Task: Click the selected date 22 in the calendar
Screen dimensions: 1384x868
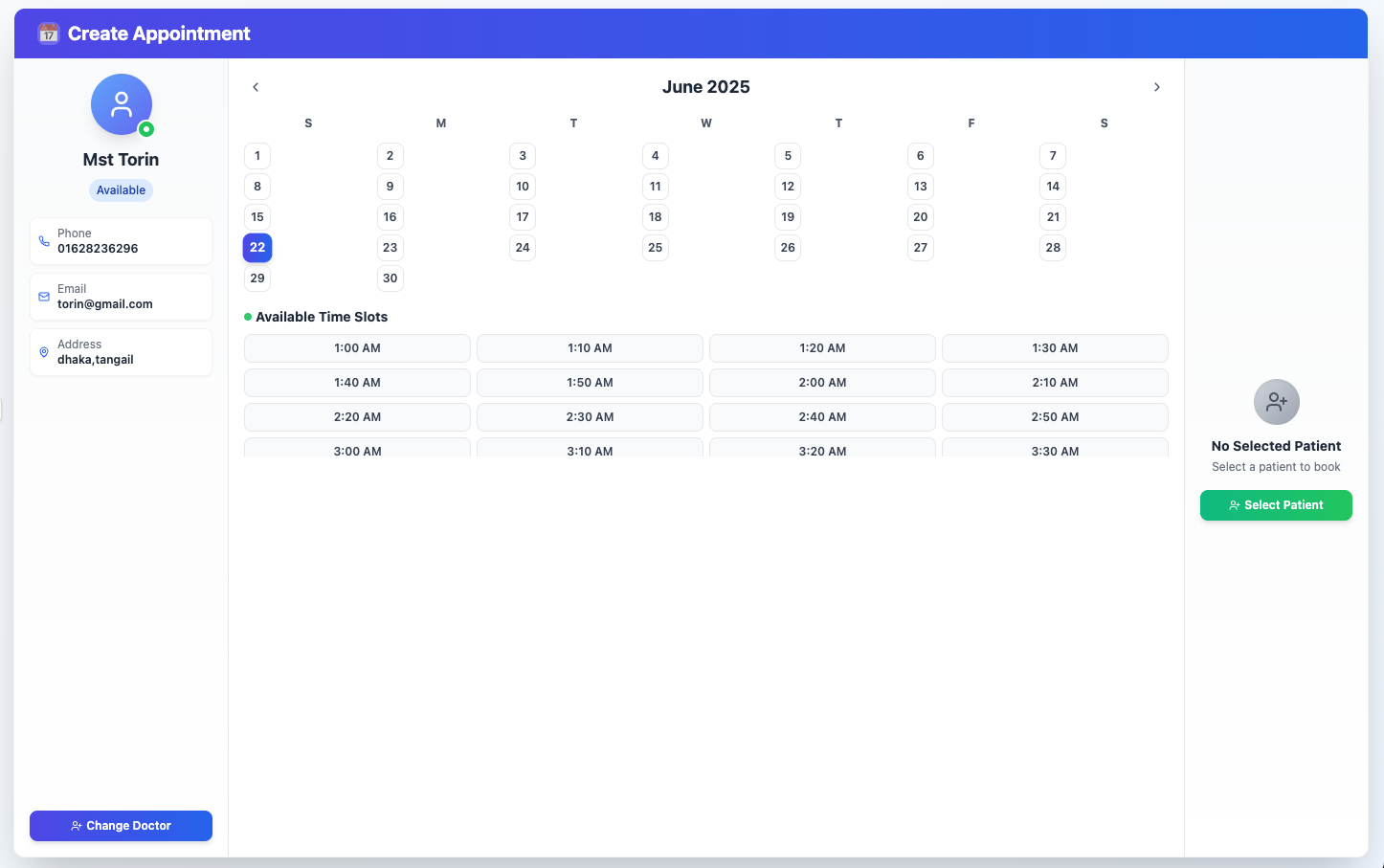Action: pos(257,247)
